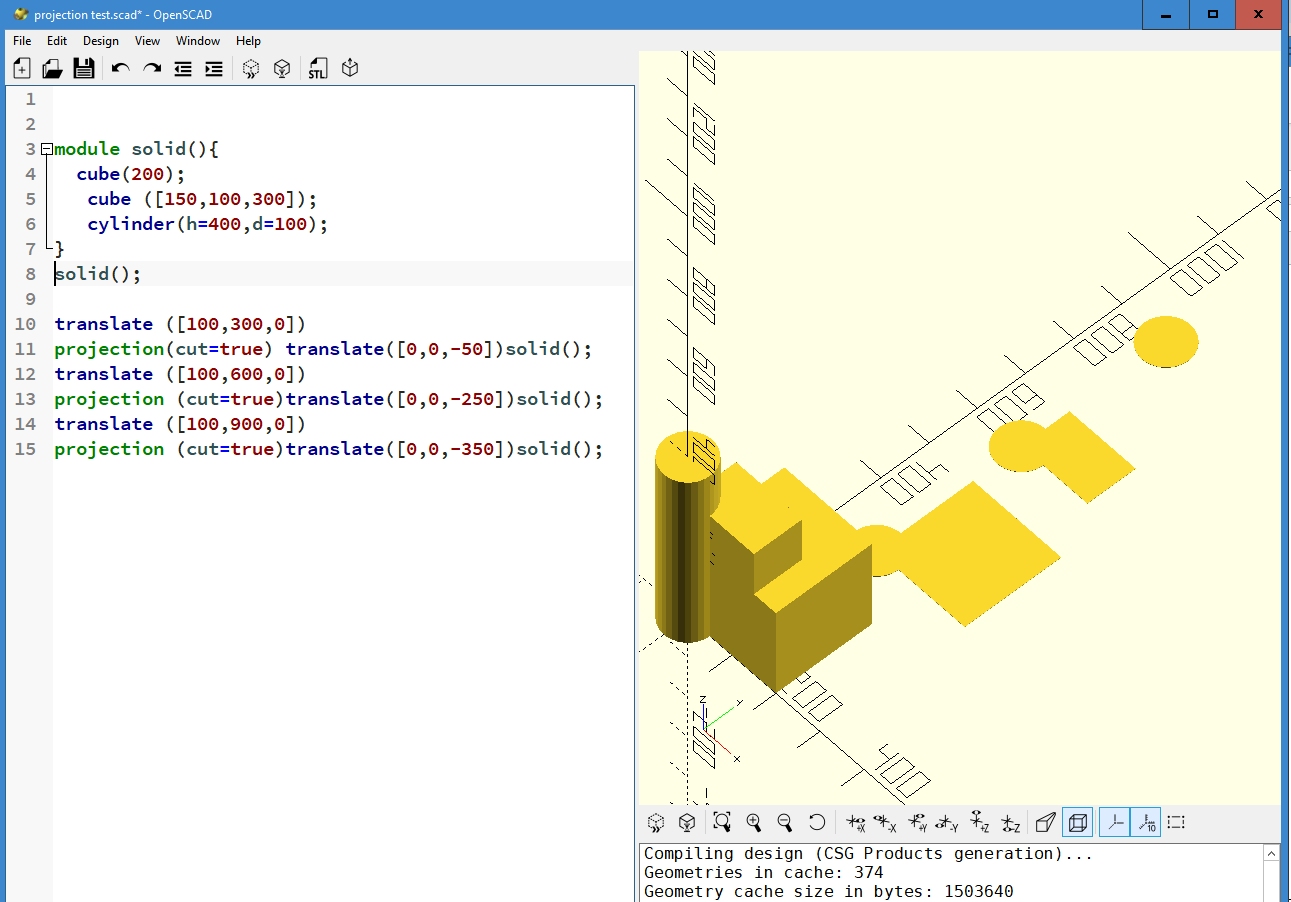The image size is (1291, 902).
Task: Undo the last edit
Action: [x=121, y=68]
